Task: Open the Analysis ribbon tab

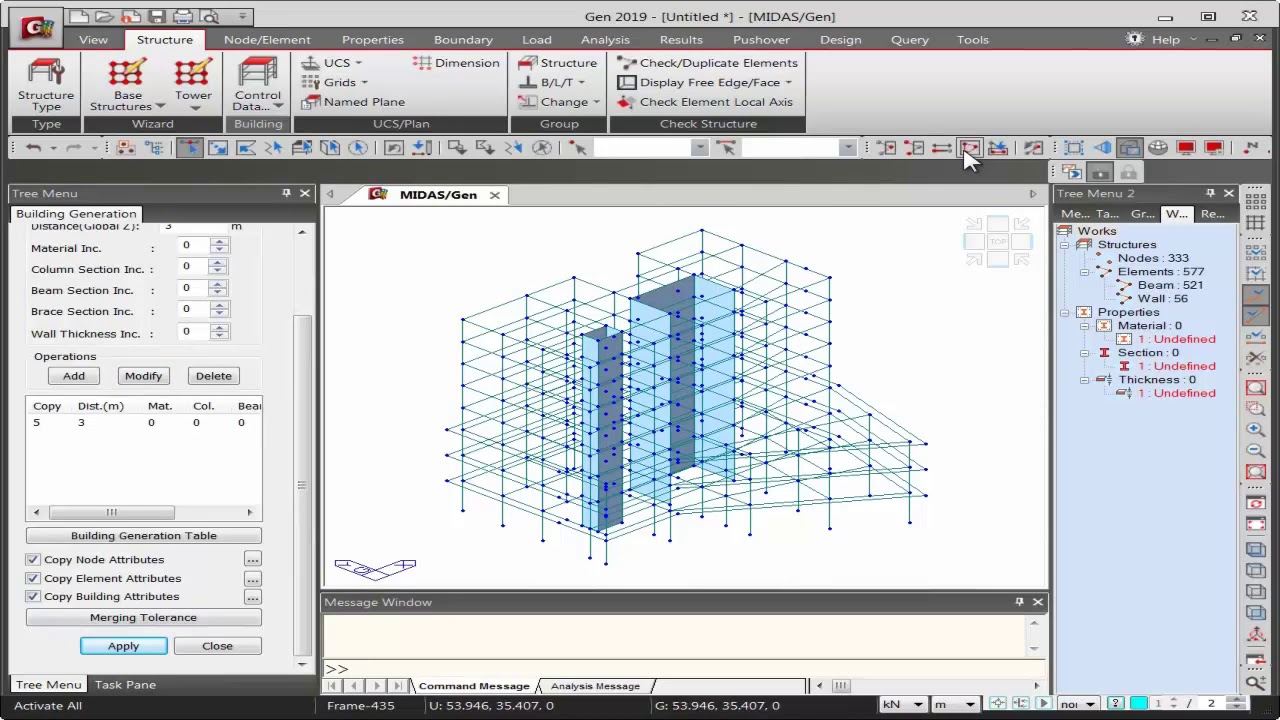Action: coord(605,40)
